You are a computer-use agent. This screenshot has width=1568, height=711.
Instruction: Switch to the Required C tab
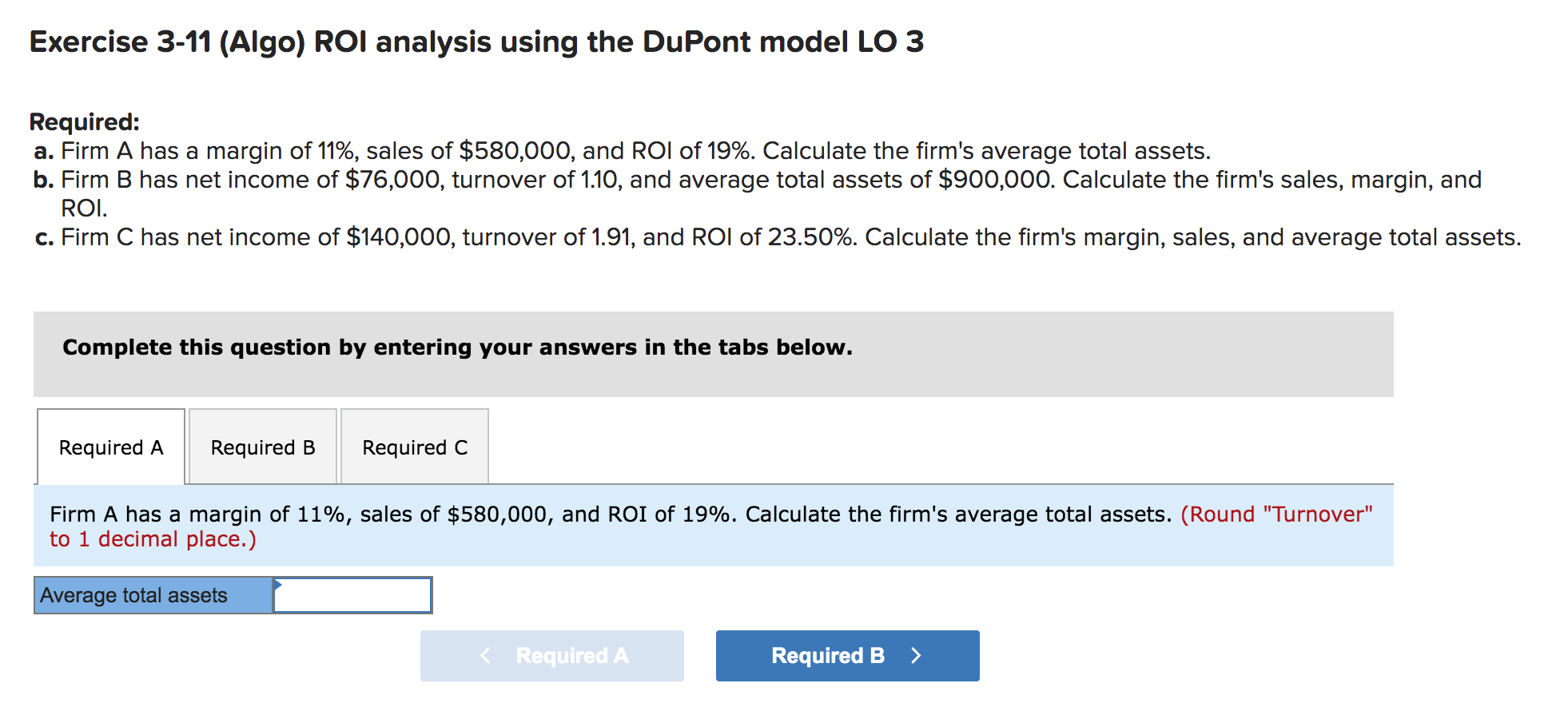414,447
